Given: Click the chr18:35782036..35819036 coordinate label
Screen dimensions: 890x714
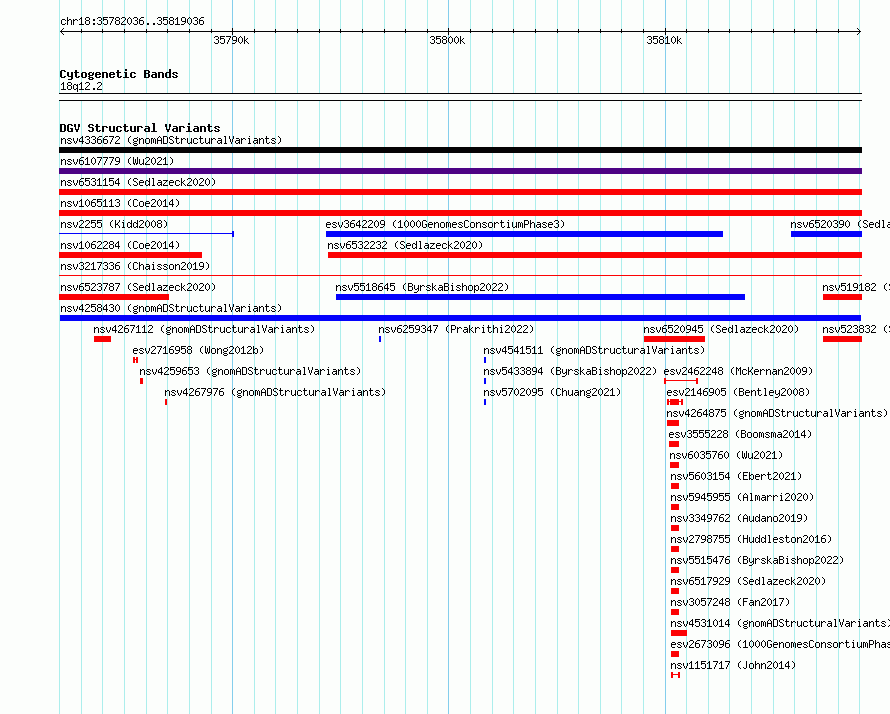Looking at the screenshot, I should (x=132, y=21).
